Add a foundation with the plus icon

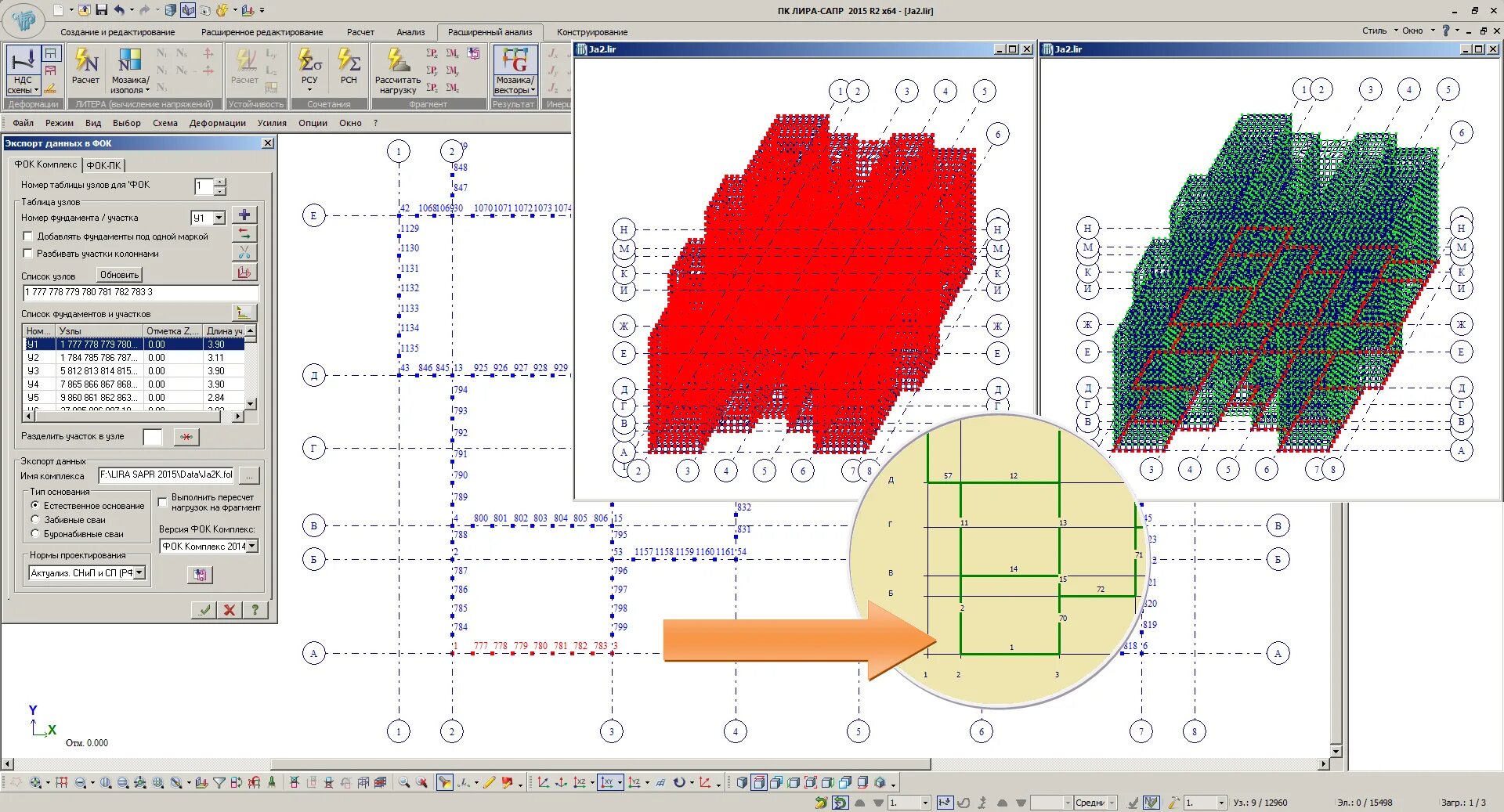(244, 215)
